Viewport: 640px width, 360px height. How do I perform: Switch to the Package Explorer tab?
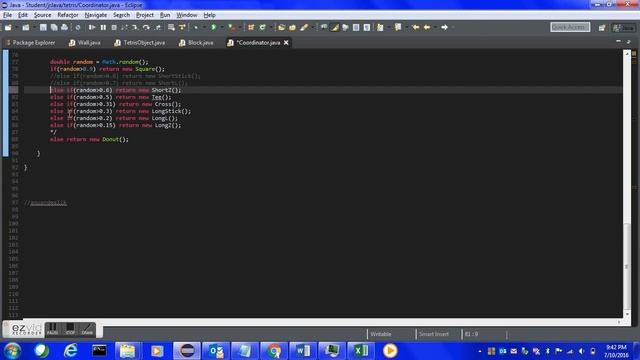coord(31,42)
